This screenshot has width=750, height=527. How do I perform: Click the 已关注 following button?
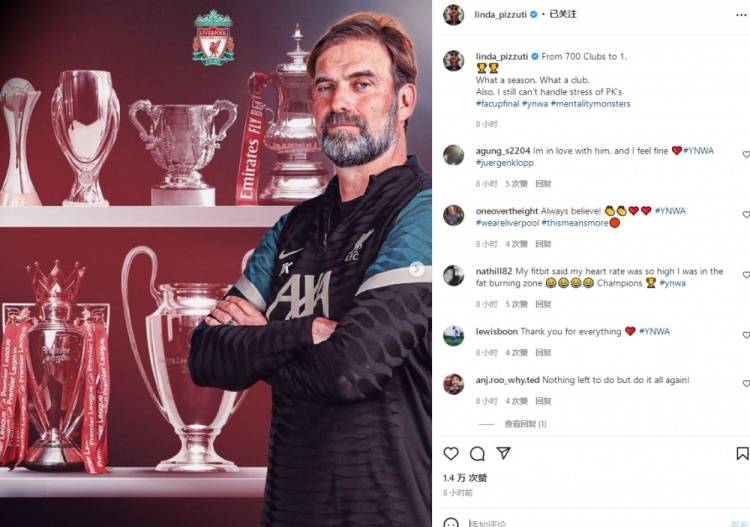(563, 14)
